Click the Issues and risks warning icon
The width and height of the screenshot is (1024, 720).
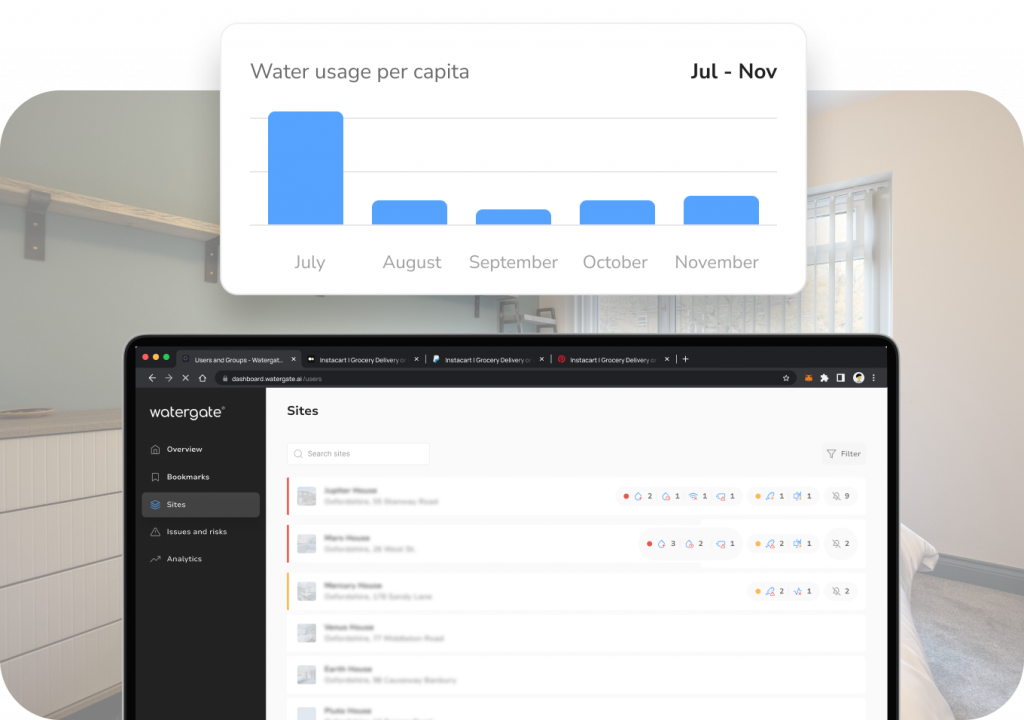155,532
